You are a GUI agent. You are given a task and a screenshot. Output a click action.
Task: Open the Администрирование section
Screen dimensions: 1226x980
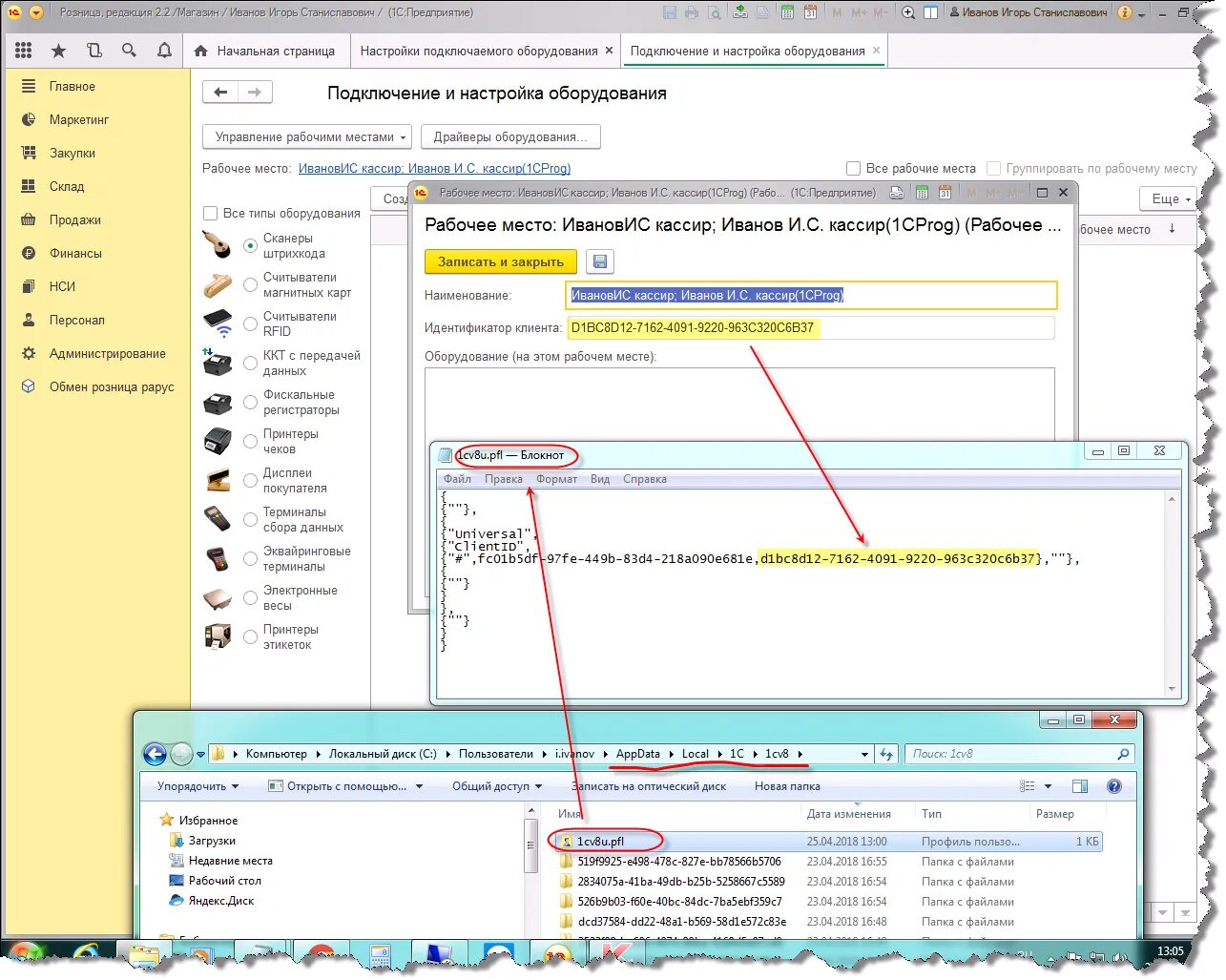tap(108, 353)
